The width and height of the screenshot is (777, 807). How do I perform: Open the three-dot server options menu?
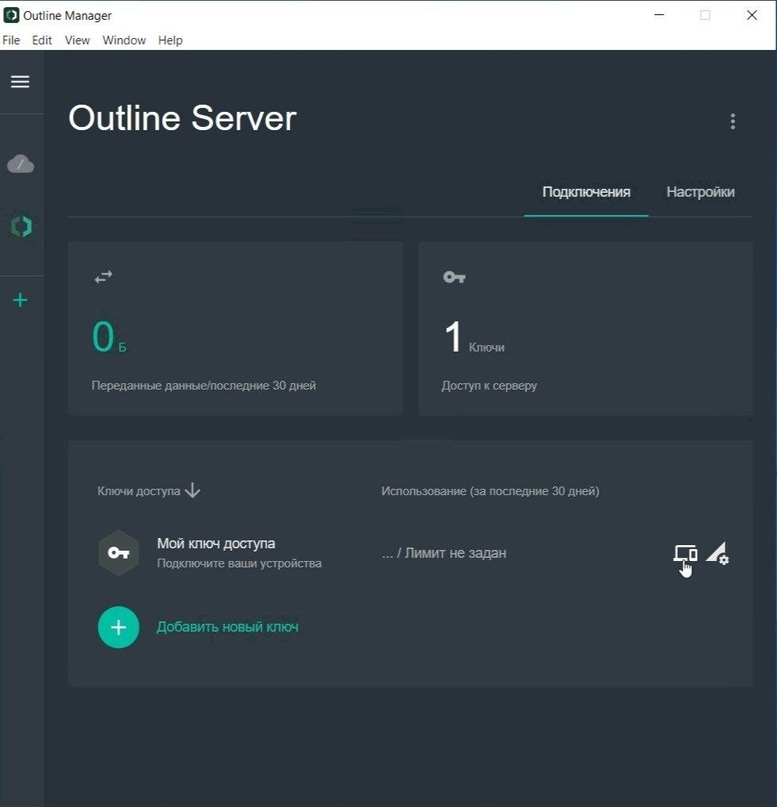pyautogui.click(x=733, y=121)
